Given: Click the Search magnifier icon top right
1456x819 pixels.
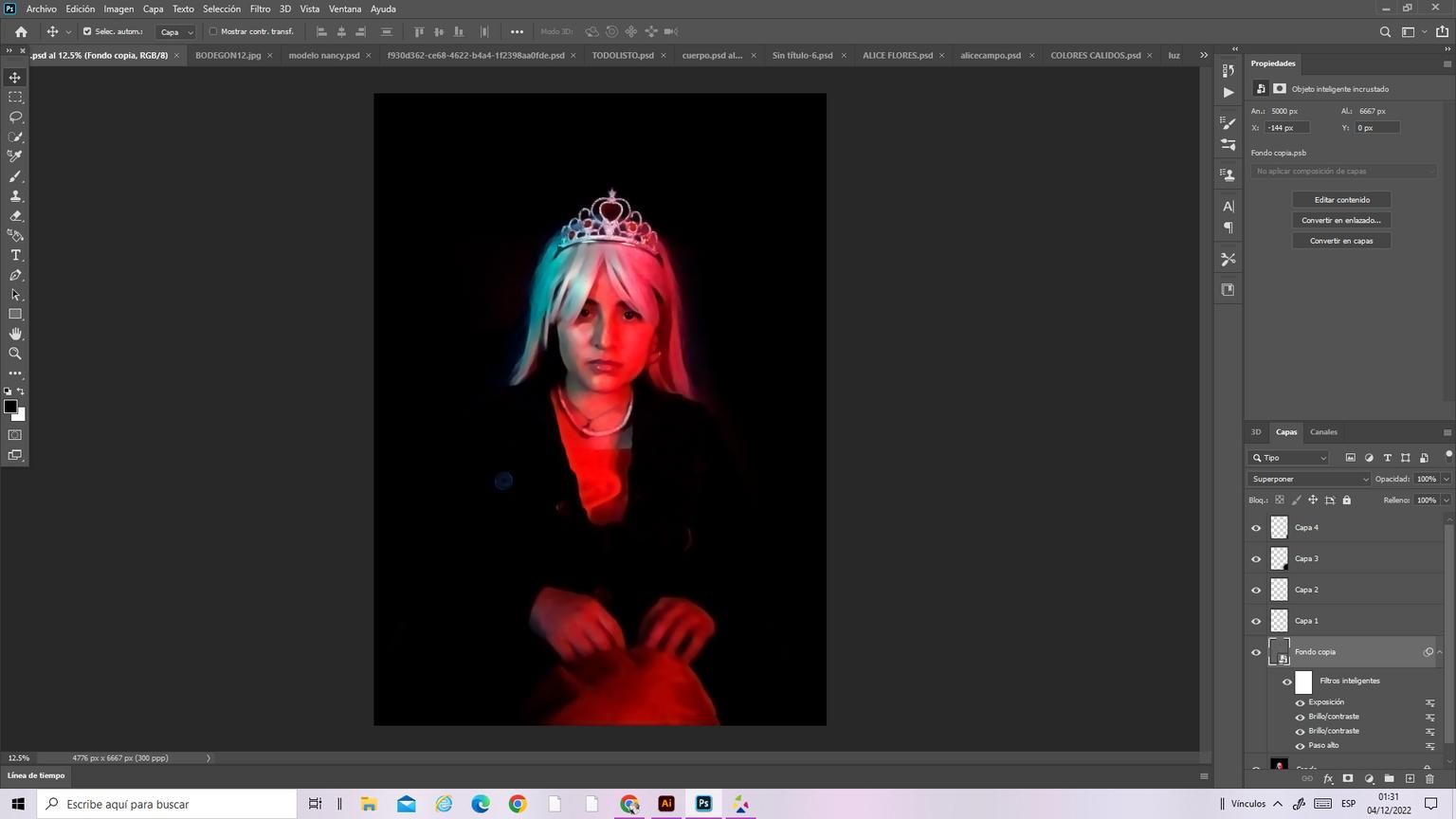Looking at the screenshot, I should point(1385,31).
